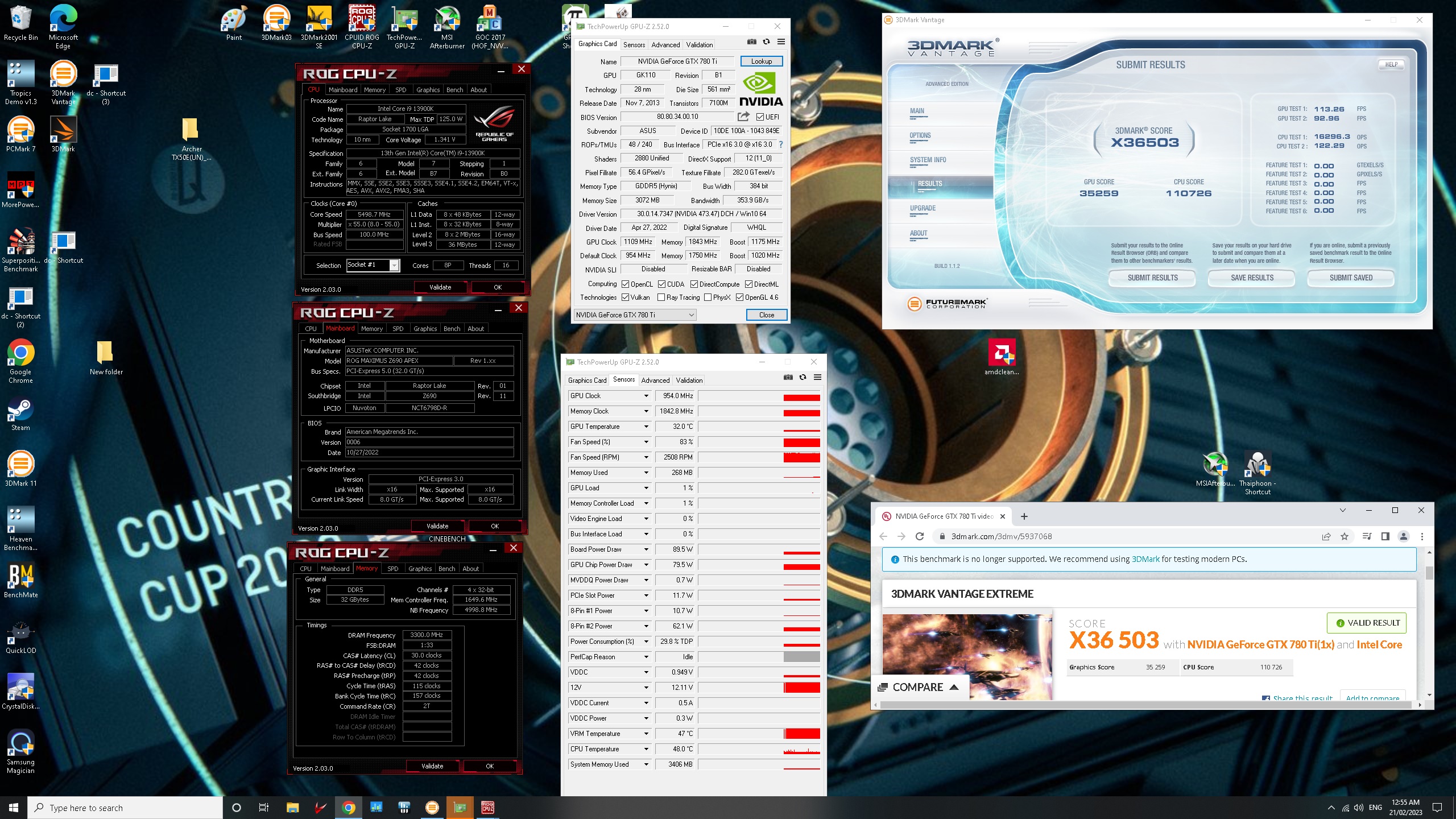Switch to Validation tab in GPU-Z Sensors window
This screenshot has height=819, width=1456.
689,380
